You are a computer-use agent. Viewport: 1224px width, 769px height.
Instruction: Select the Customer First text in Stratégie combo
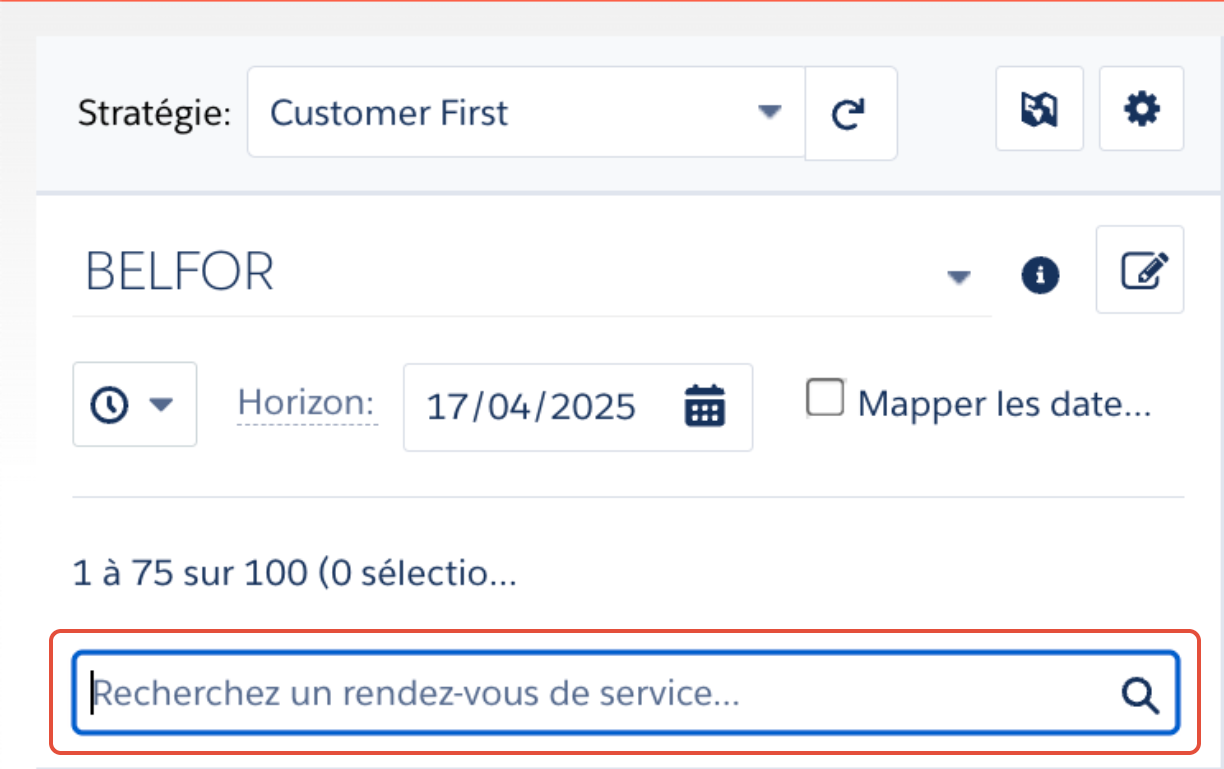389,113
